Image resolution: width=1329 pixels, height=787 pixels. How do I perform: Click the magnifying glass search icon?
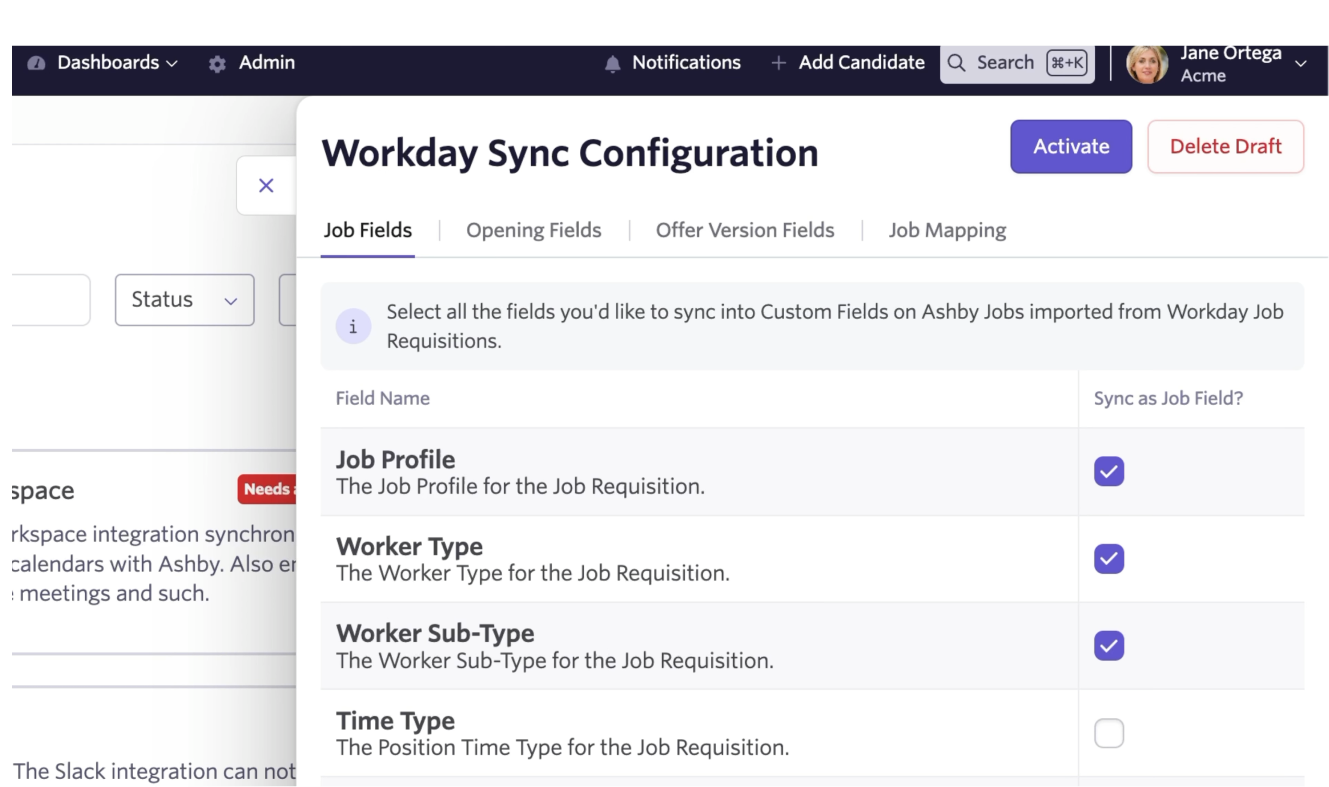pyautogui.click(x=957, y=63)
